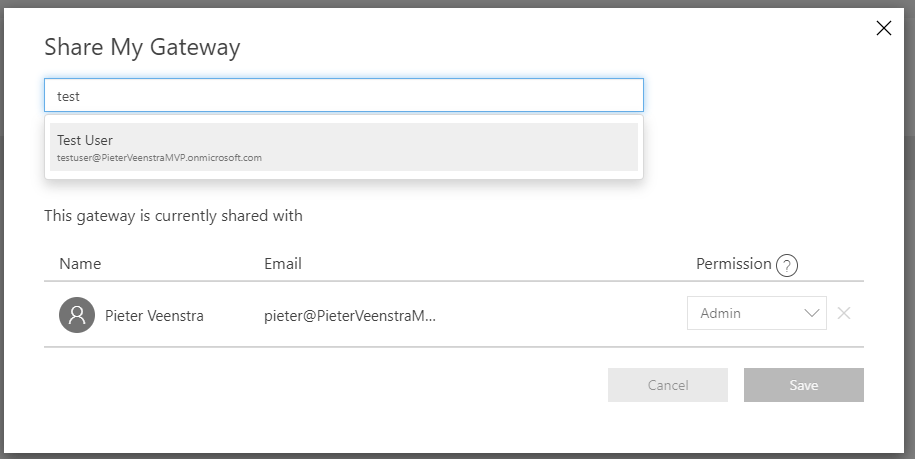Click the user search field containing 'test'

(344, 95)
